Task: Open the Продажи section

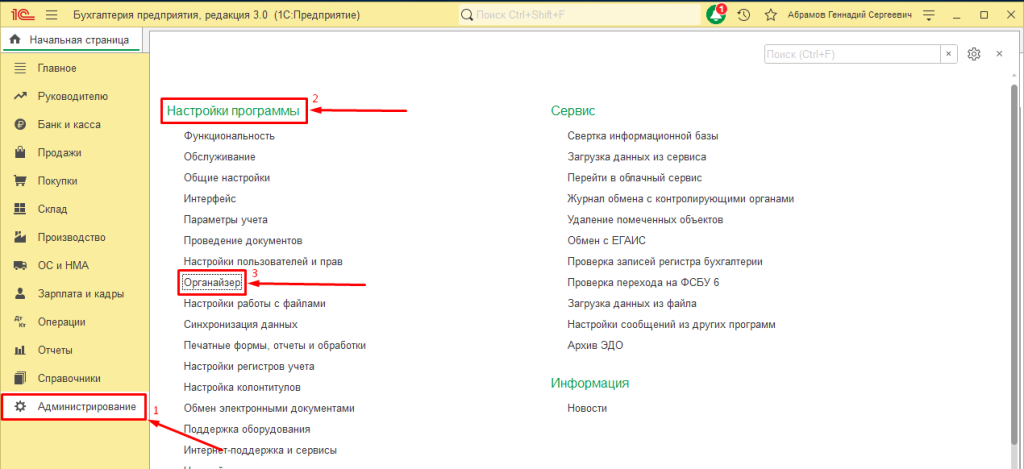Action: [x=59, y=153]
